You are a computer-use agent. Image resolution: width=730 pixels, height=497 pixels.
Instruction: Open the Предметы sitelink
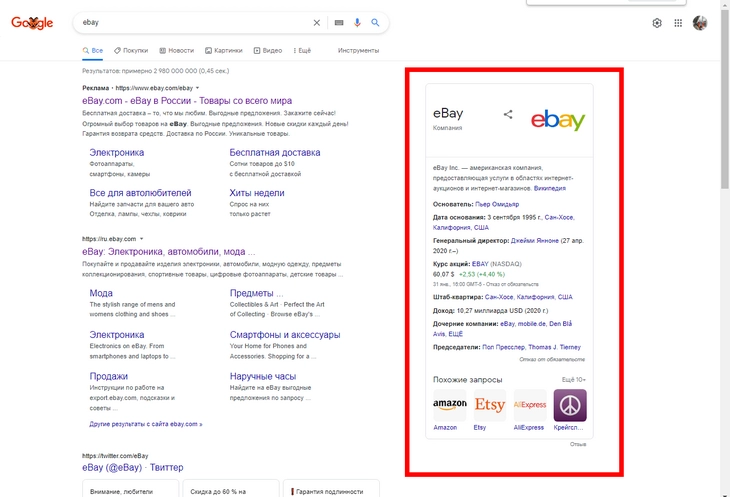[256, 293]
